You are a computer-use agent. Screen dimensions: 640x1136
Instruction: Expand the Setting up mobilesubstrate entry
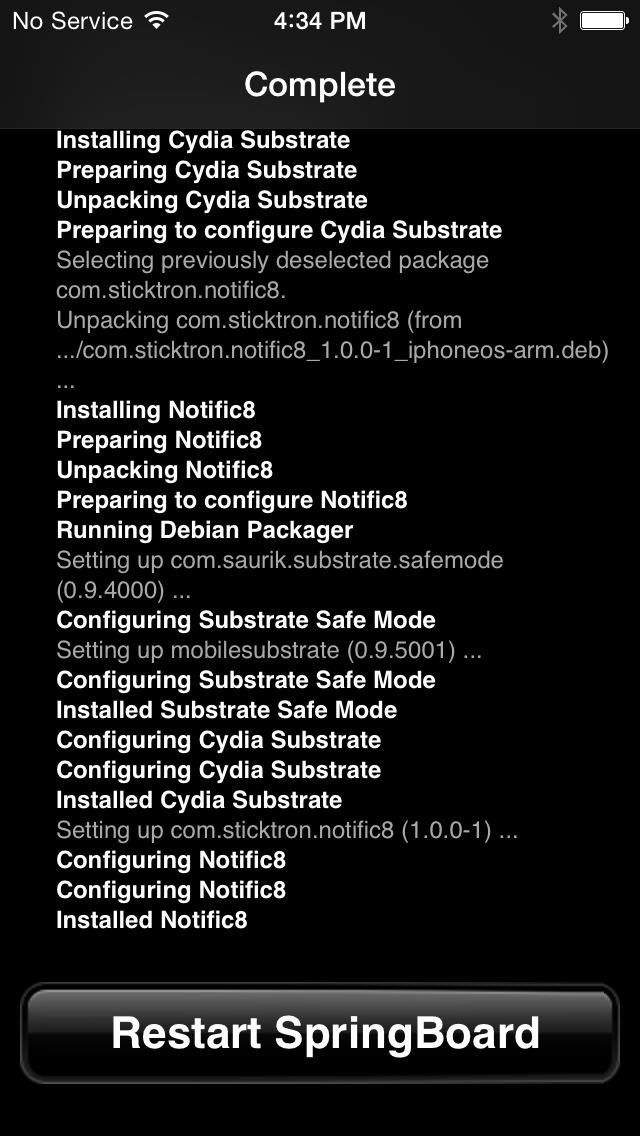[x=270, y=650]
